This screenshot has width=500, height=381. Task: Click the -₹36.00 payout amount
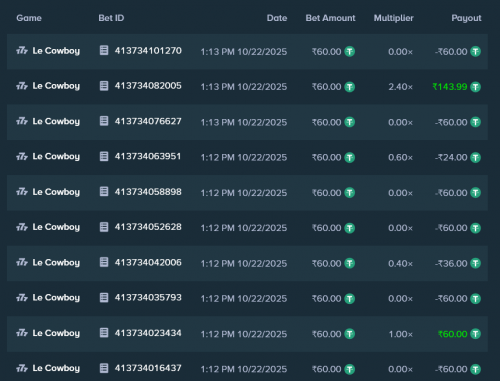451,263
